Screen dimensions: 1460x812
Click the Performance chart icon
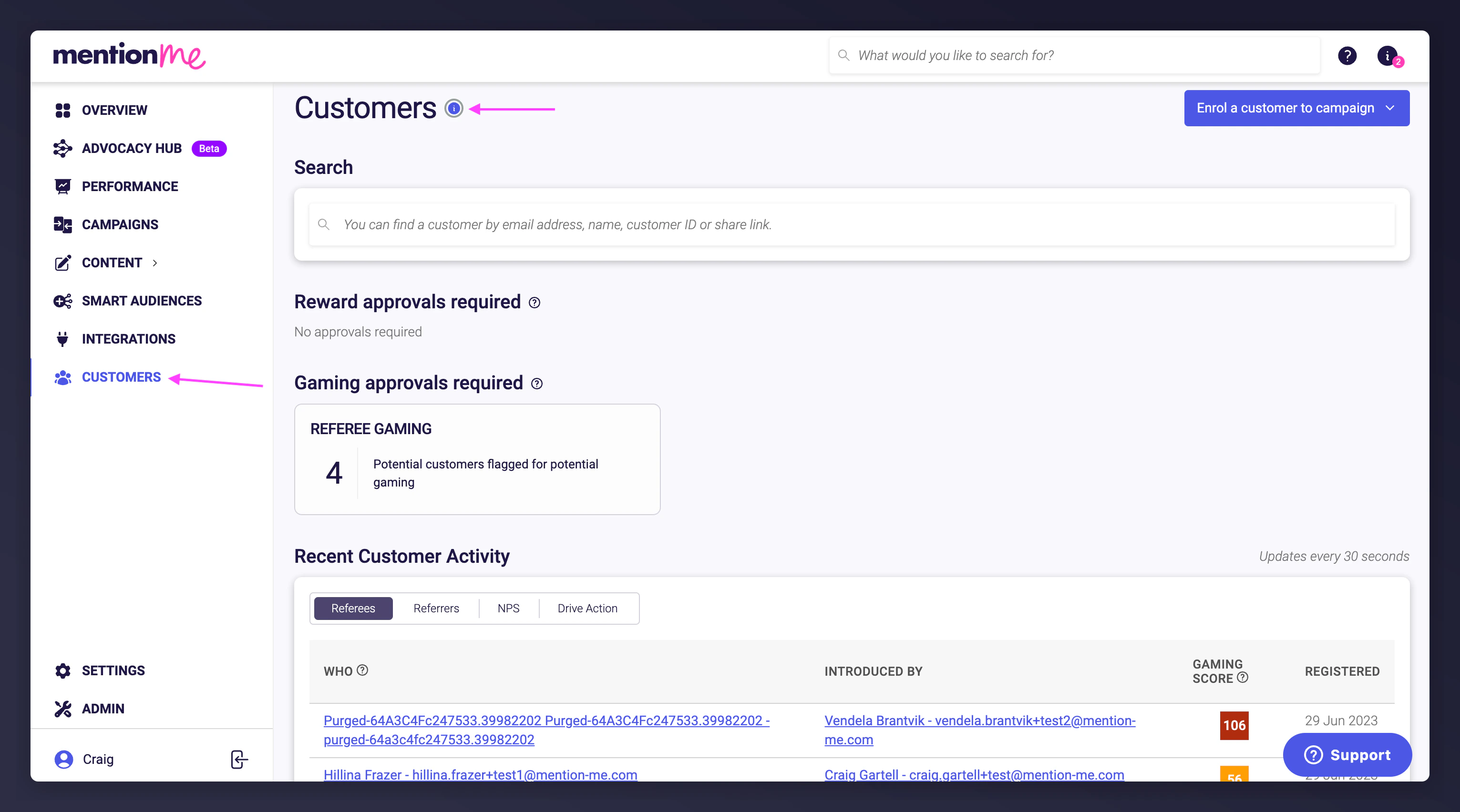click(62, 186)
